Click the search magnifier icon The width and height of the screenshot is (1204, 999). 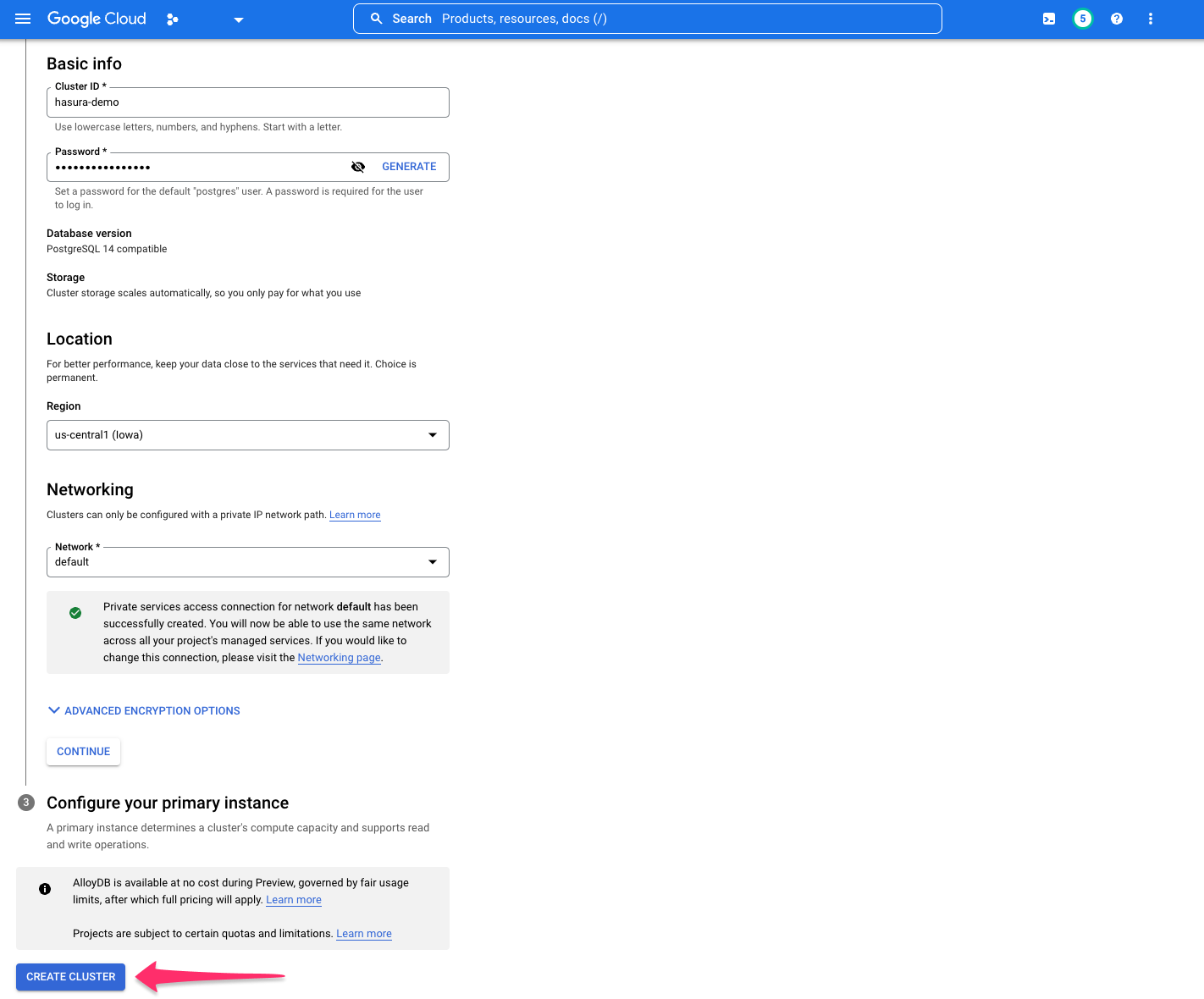click(x=376, y=18)
